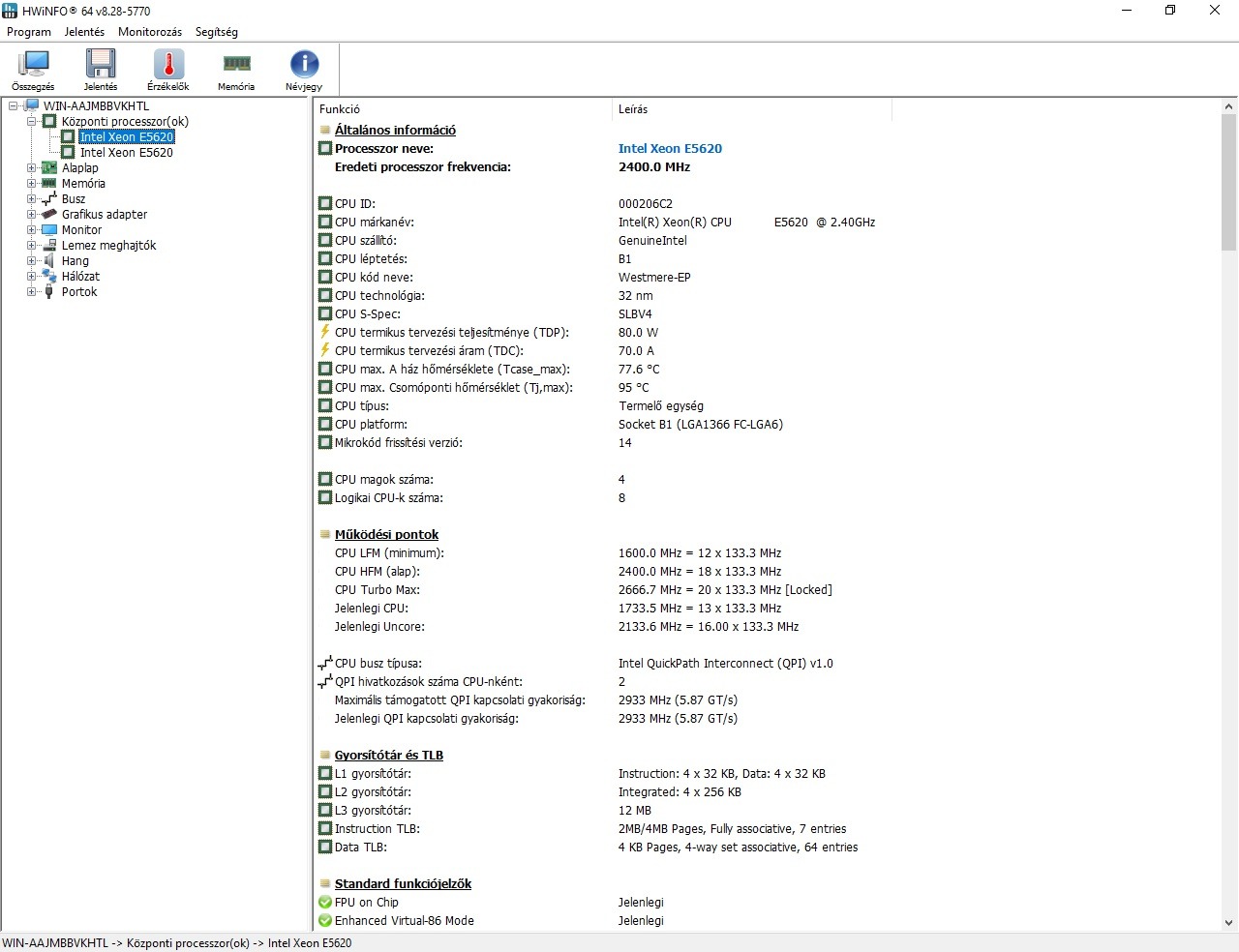This screenshot has width=1239, height=952.
Task: Expand the Grafikus adapter tree node
Action: point(31,214)
